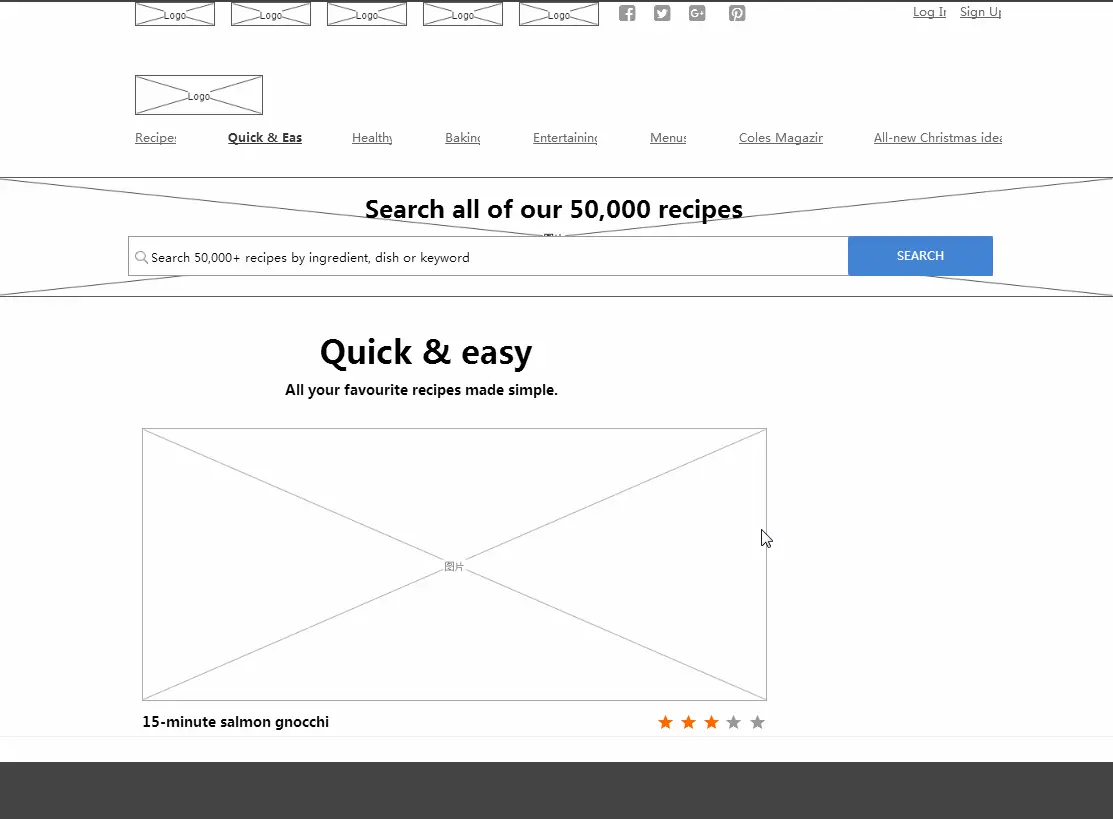Screen dimensions: 1113x819
Task: Click the first logo placeholder in top bar
Action: (x=175, y=14)
